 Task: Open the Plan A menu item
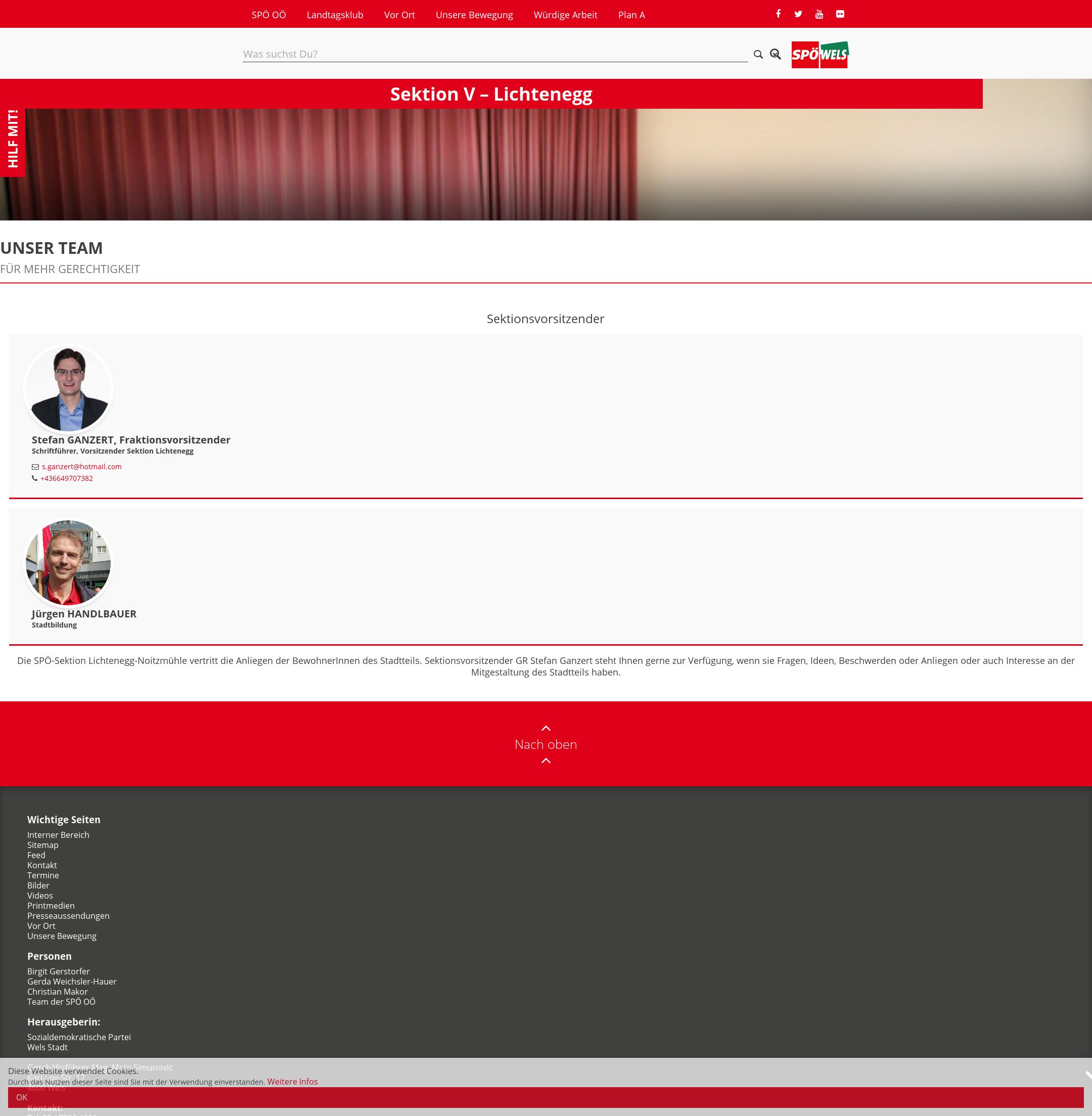[x=631, y=15]
